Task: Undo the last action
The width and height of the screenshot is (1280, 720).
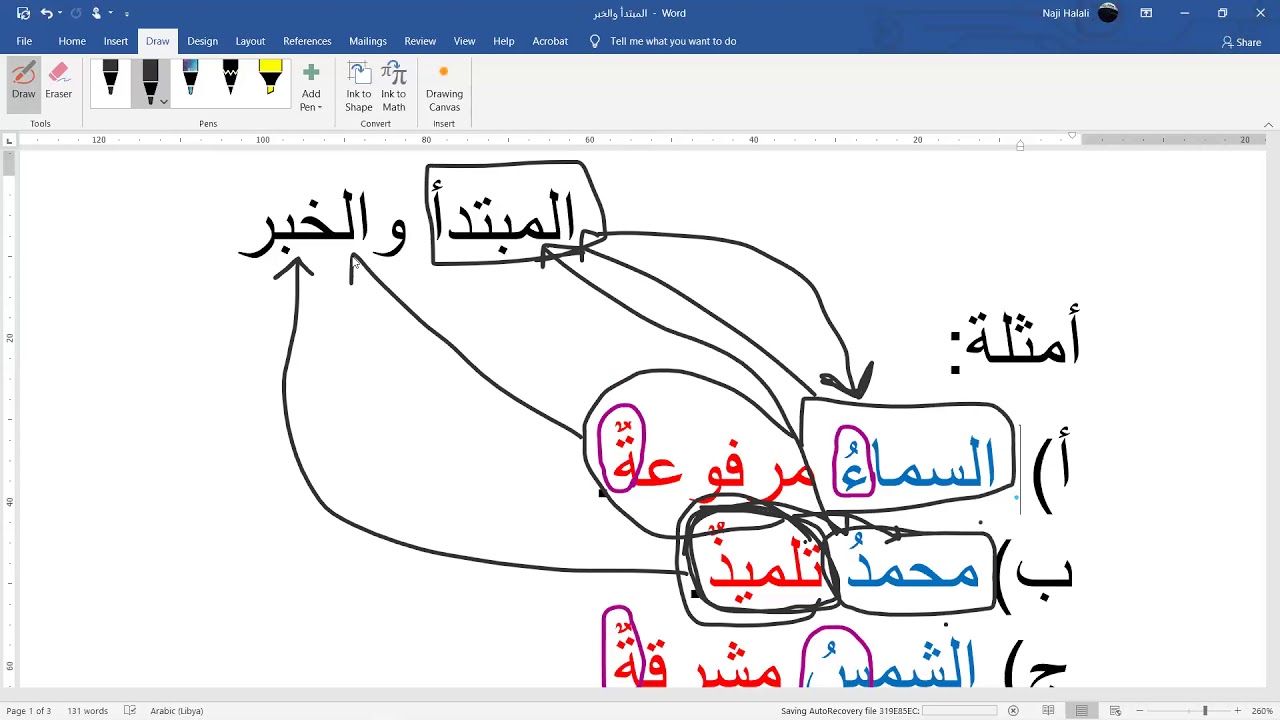Action: 46,13
